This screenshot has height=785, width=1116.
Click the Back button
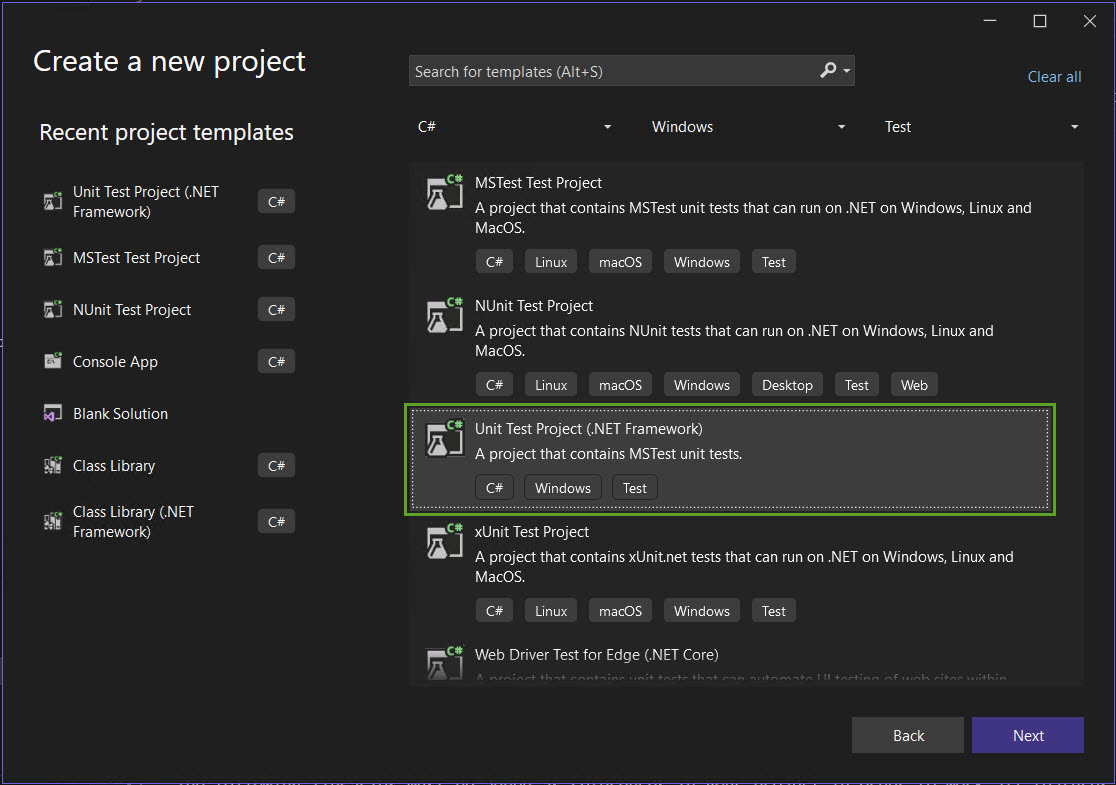(x=907, y=735)
